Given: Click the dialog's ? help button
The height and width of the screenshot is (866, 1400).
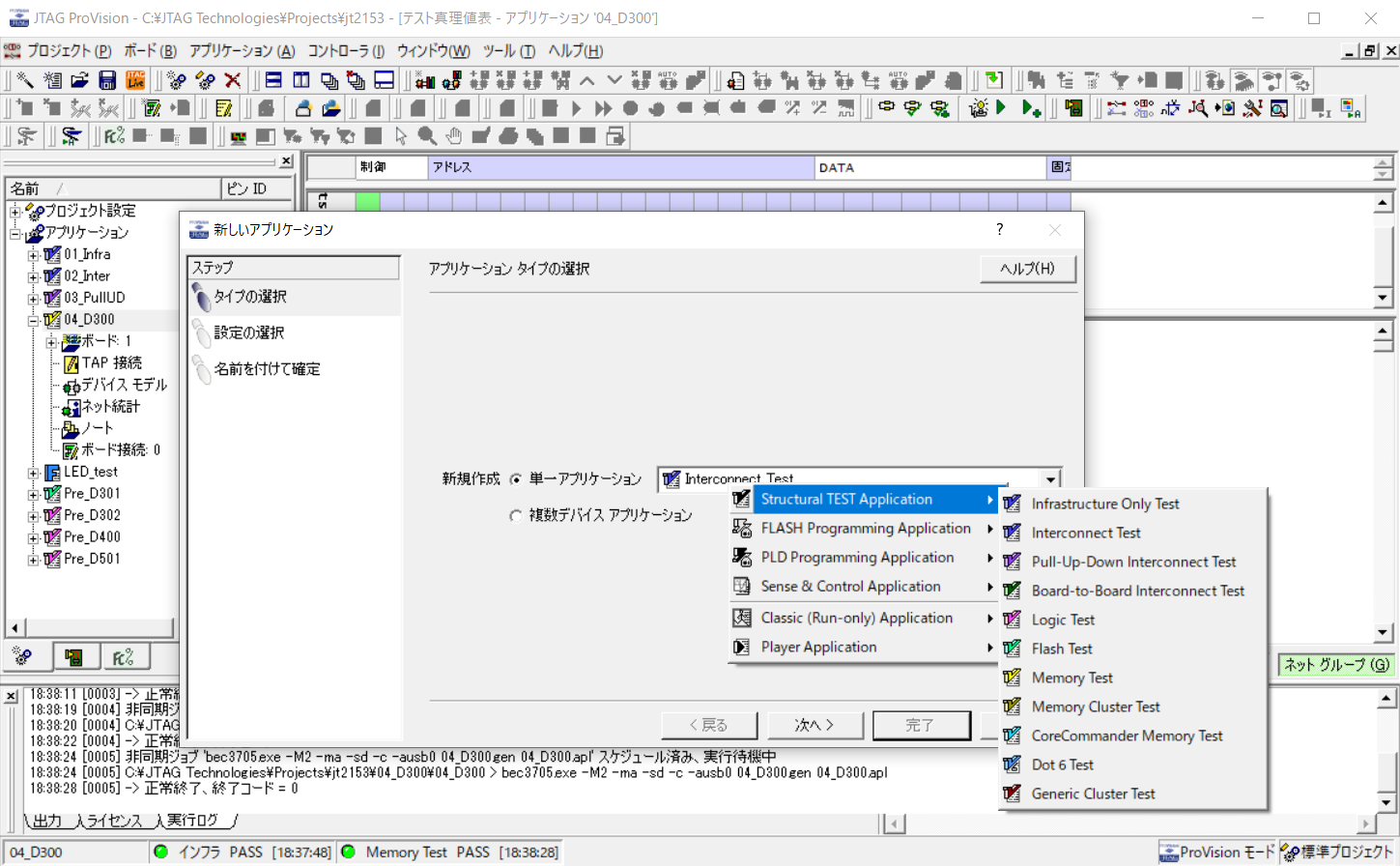Looking at the screenshot, I should (x=1000, y=230).
